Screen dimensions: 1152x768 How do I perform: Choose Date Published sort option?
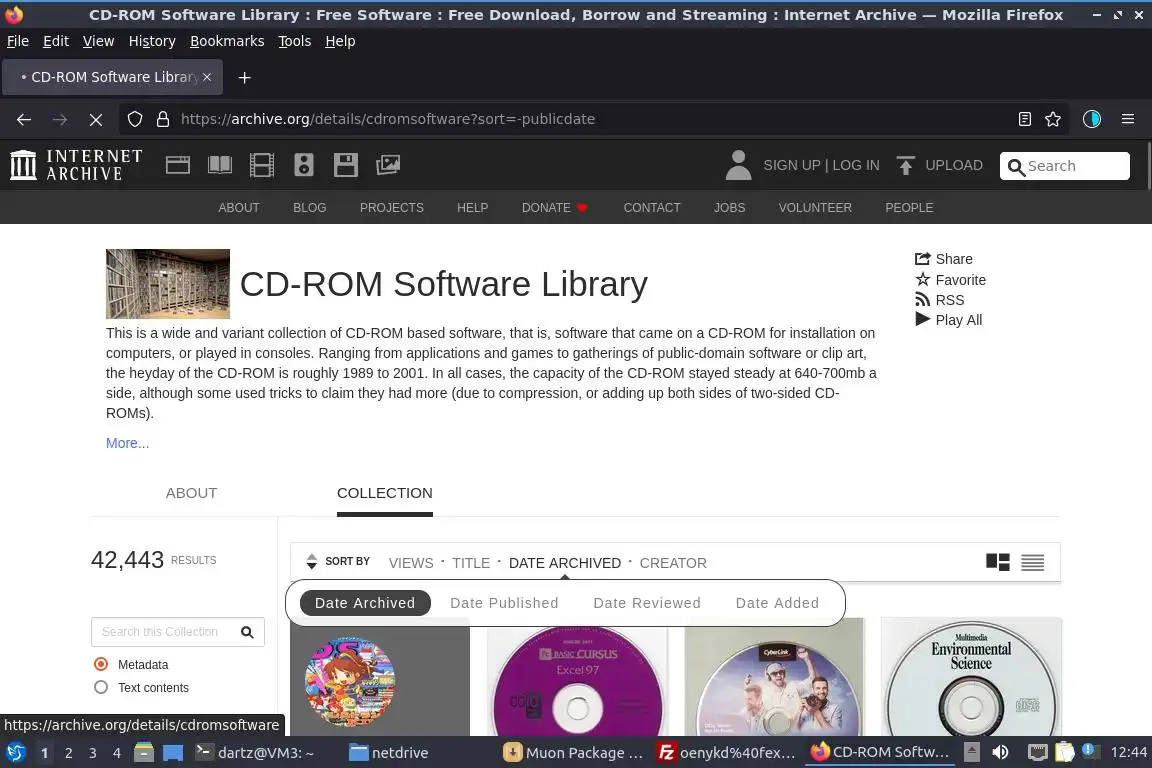coord(504,603)
